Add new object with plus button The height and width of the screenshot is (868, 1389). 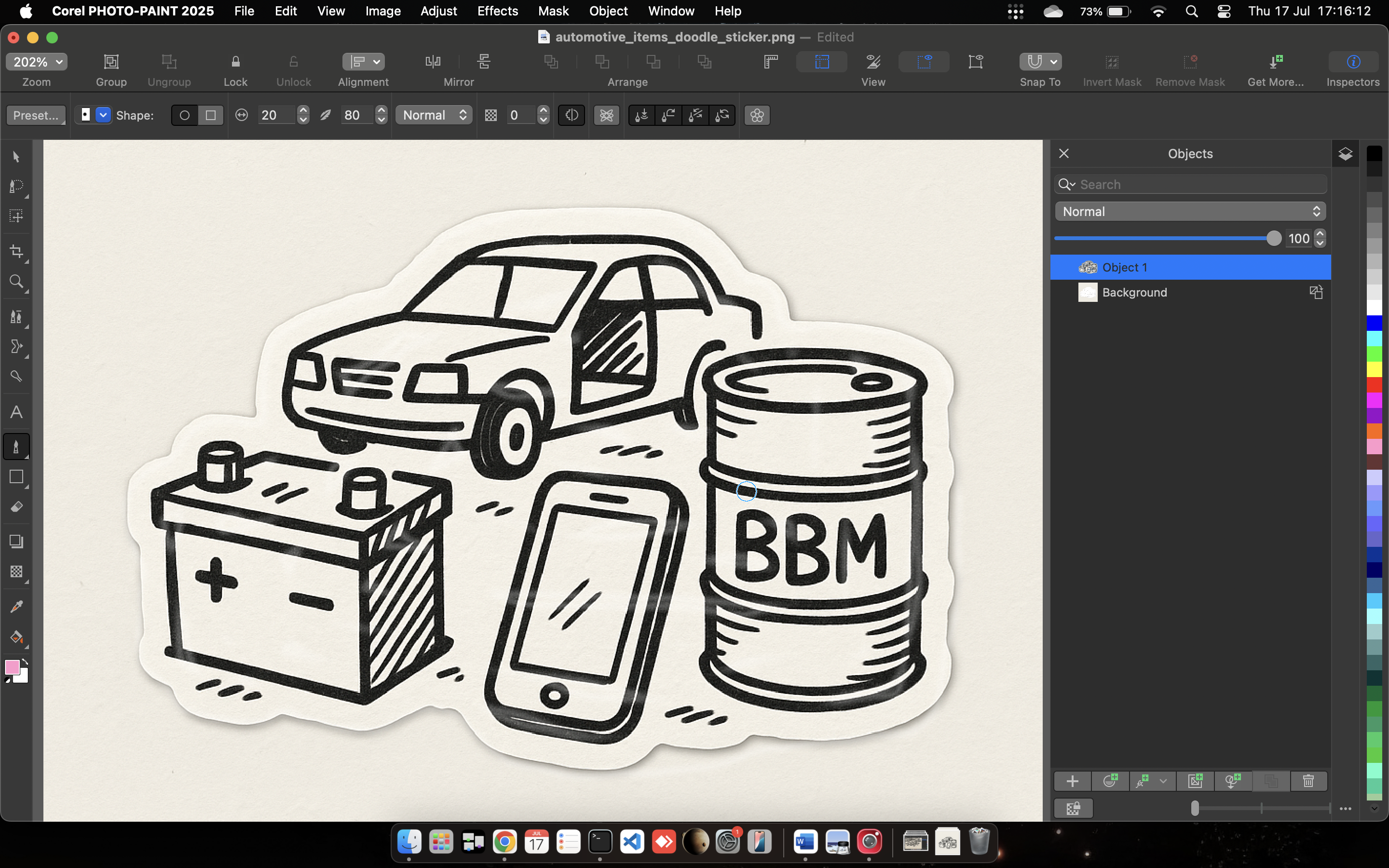coord(1072,781)
